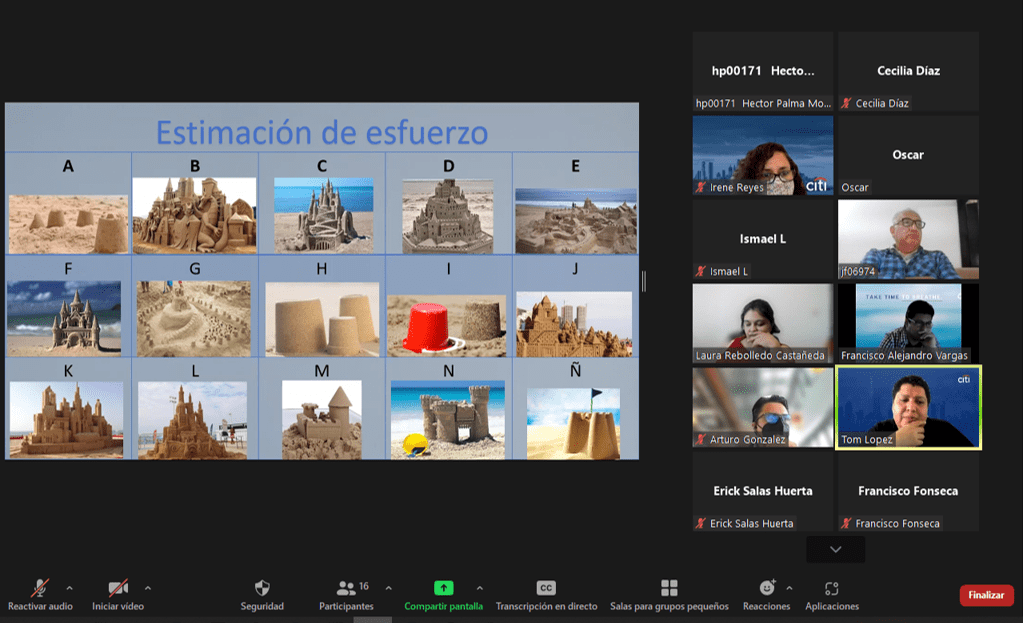Select Irene Reyes's video tile
The image size is (1023, 623).
point(763,155)
